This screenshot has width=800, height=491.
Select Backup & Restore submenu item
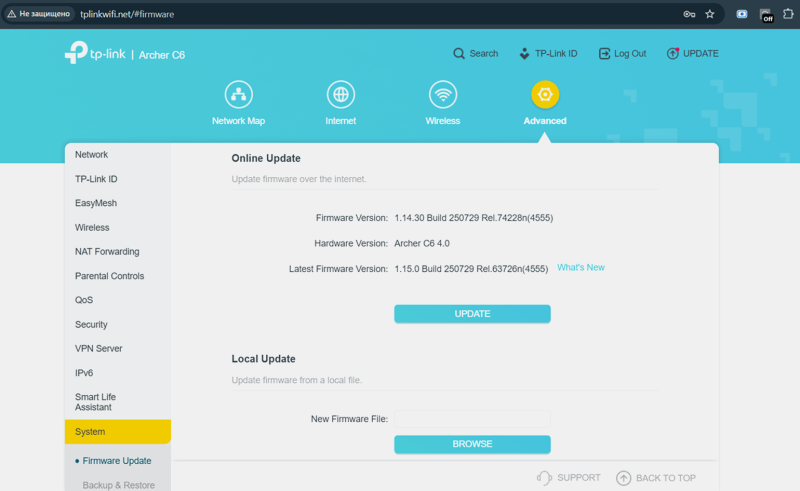click(x=118, y=485)
